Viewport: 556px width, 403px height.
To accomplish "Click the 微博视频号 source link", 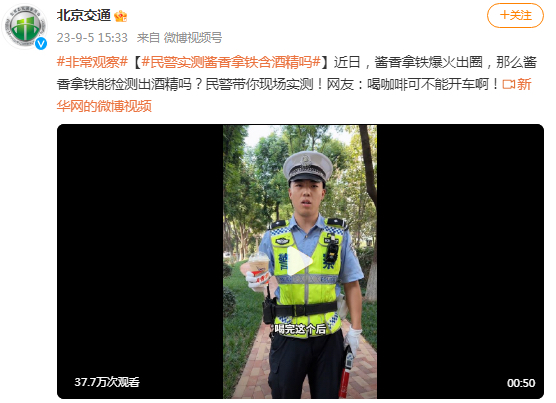I will click(x=193, y=38).
